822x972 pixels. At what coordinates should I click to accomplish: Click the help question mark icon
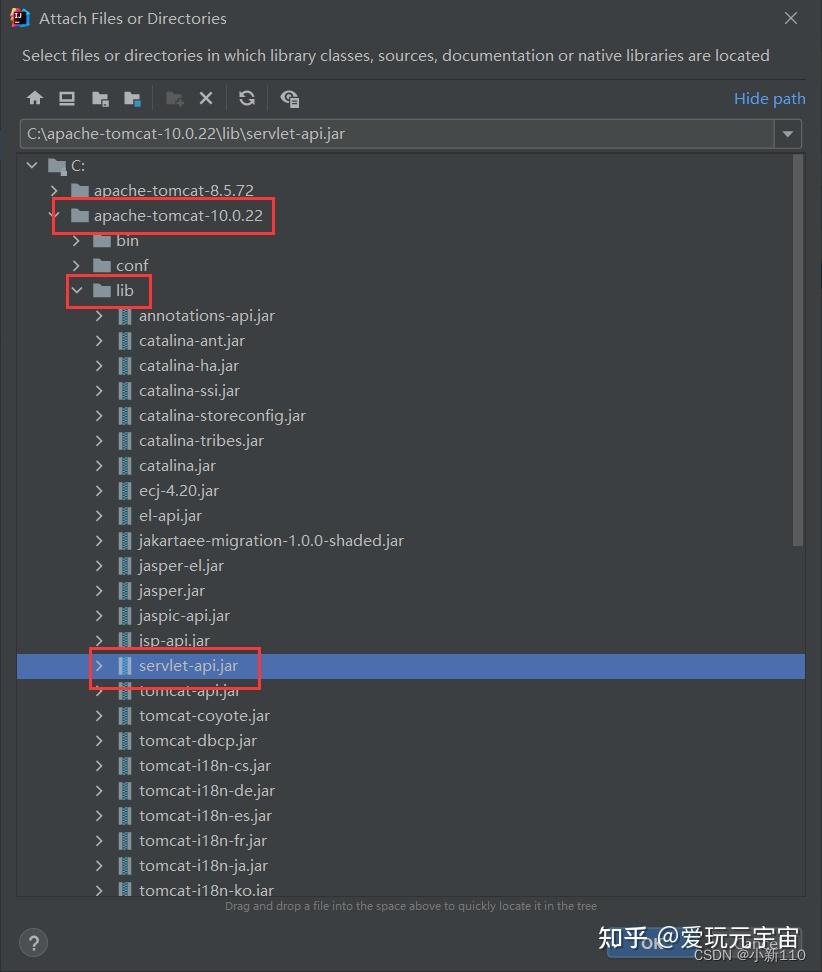click(33, 942)
